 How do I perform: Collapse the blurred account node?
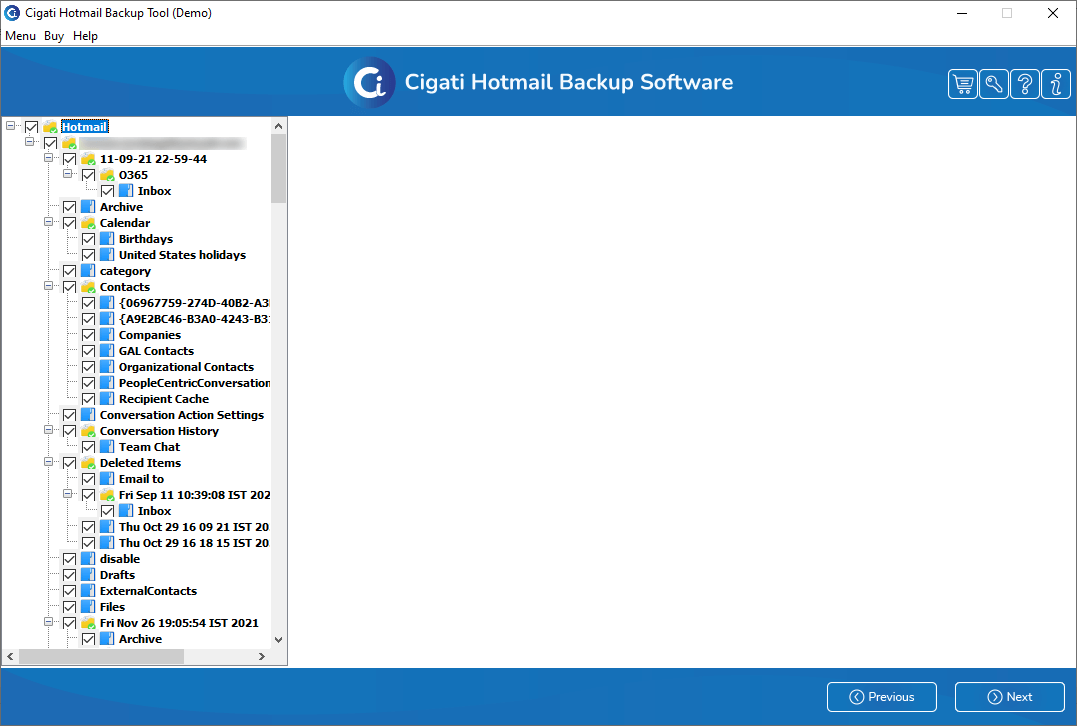[x=30, y=141]
